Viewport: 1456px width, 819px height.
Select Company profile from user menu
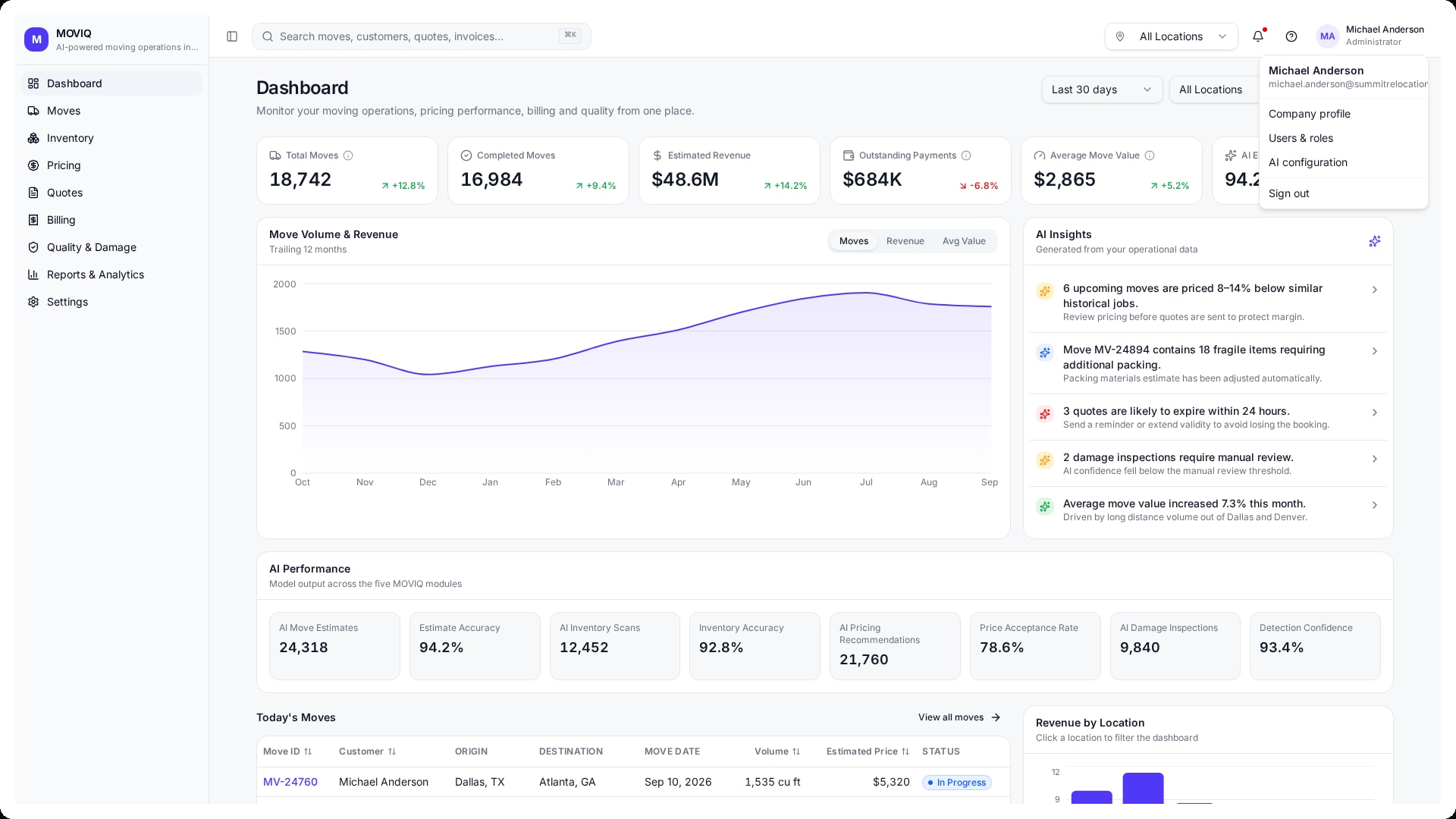point(1343,114)
